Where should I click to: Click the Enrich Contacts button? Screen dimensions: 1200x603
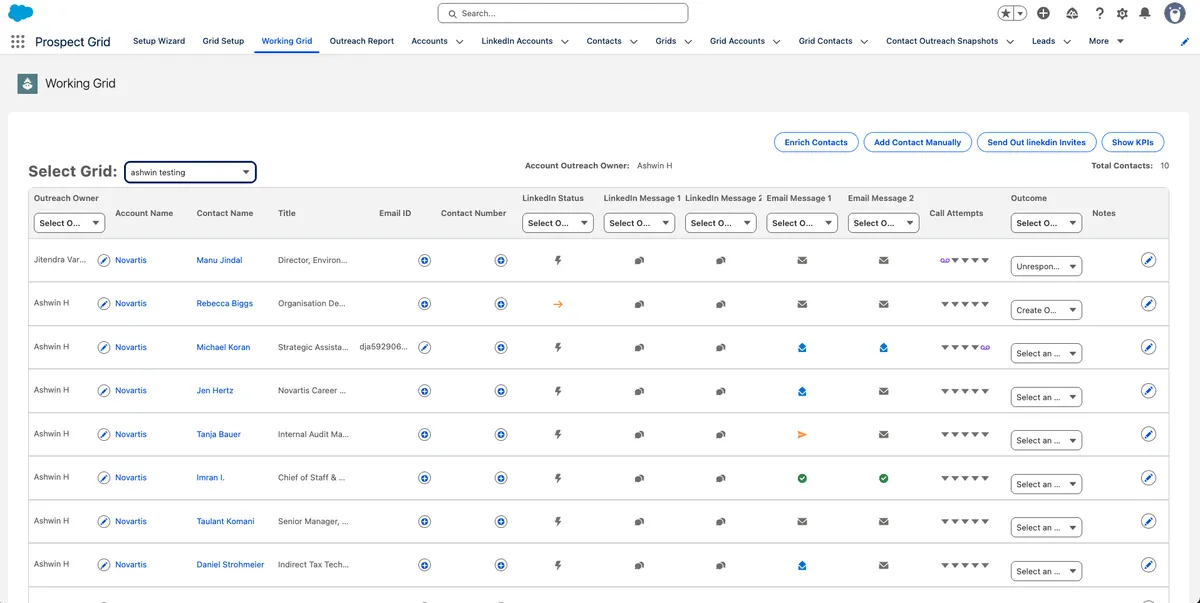pos(816,142)
